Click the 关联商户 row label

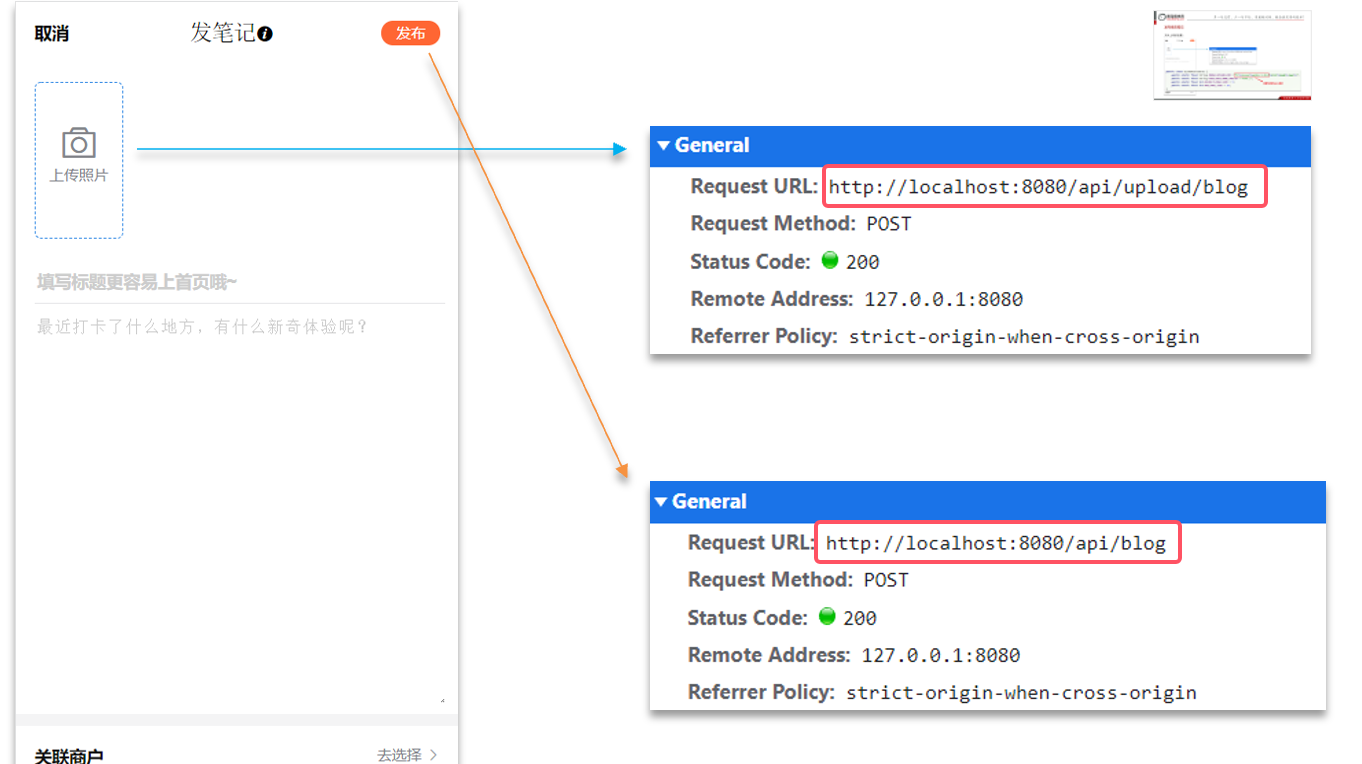coord(69,756)
